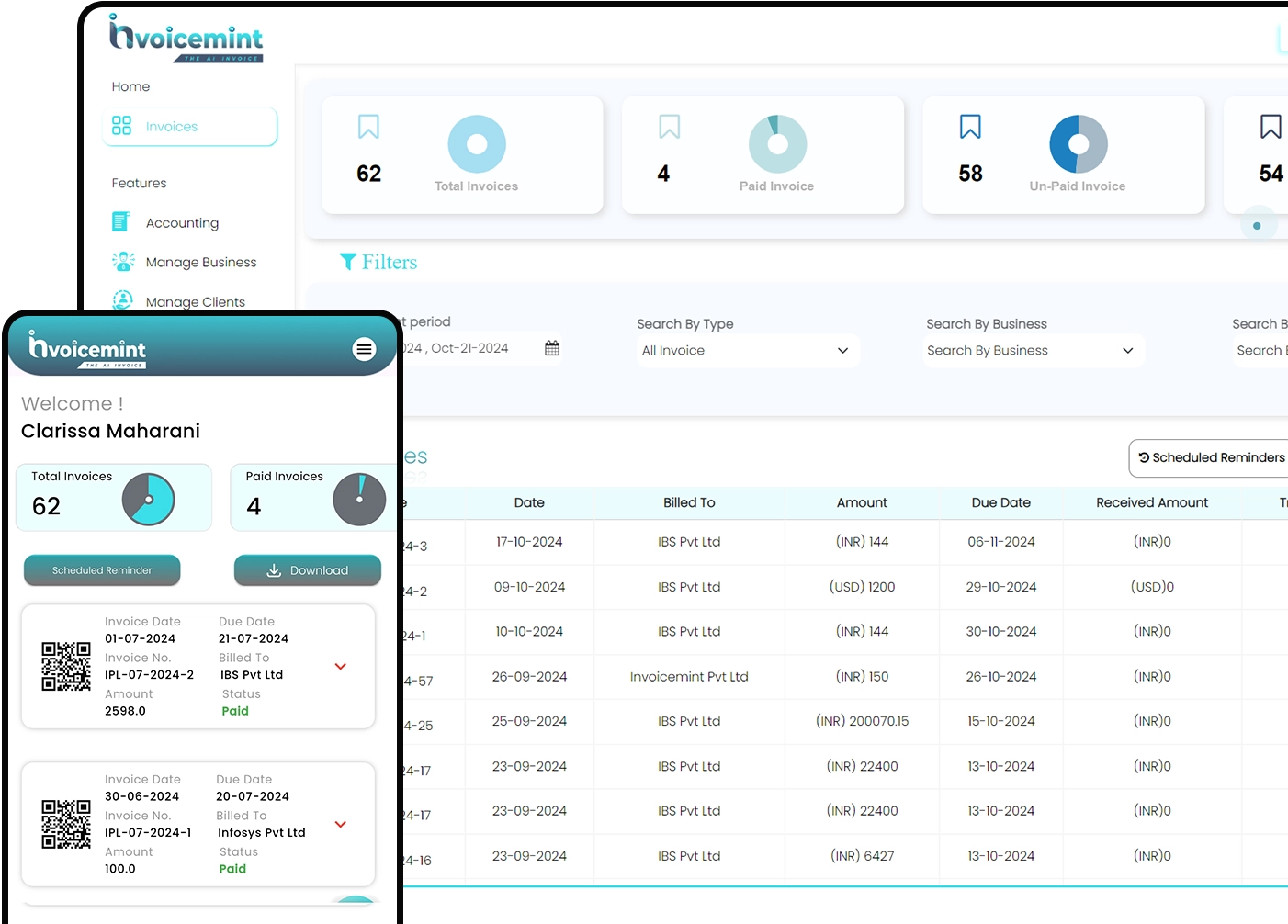Viewport: 1288px width, 924px height.
Task: Click bookmark icon on the 54 card
Action: [x=1271, y=127]
